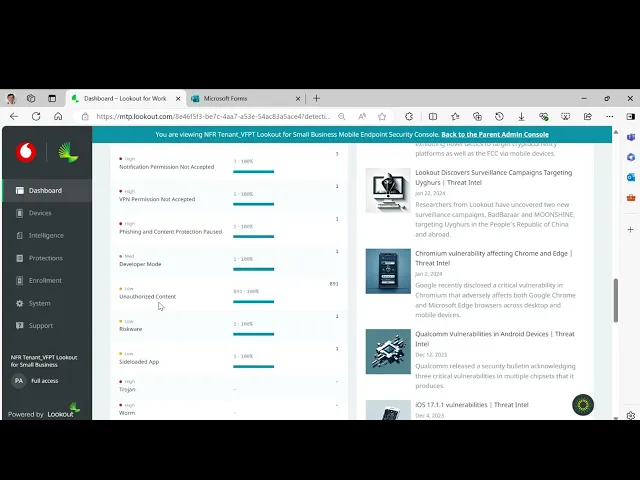
Task: Click Notification Permission Not Accepted row
Action: [x=229, y=163]
